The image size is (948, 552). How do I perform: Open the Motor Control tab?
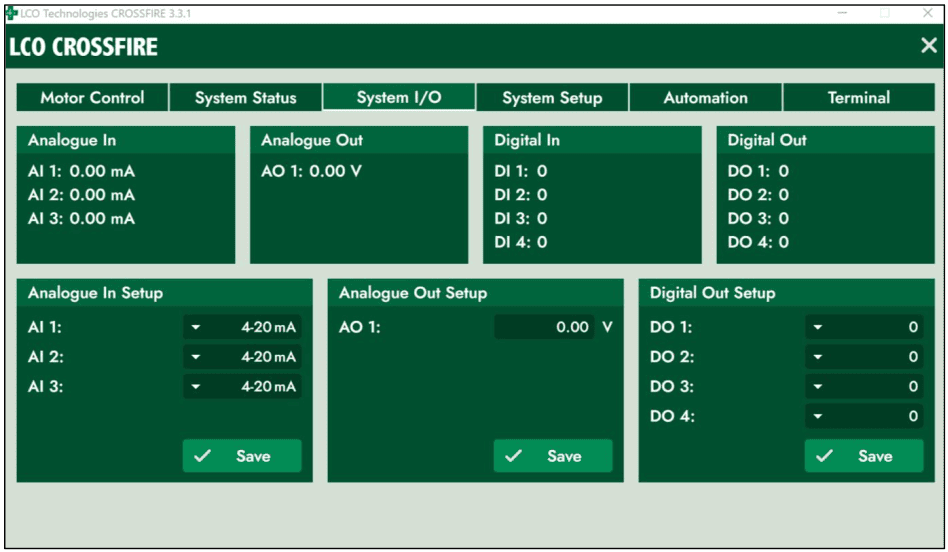pyautogui.click(x=93, y=97)
